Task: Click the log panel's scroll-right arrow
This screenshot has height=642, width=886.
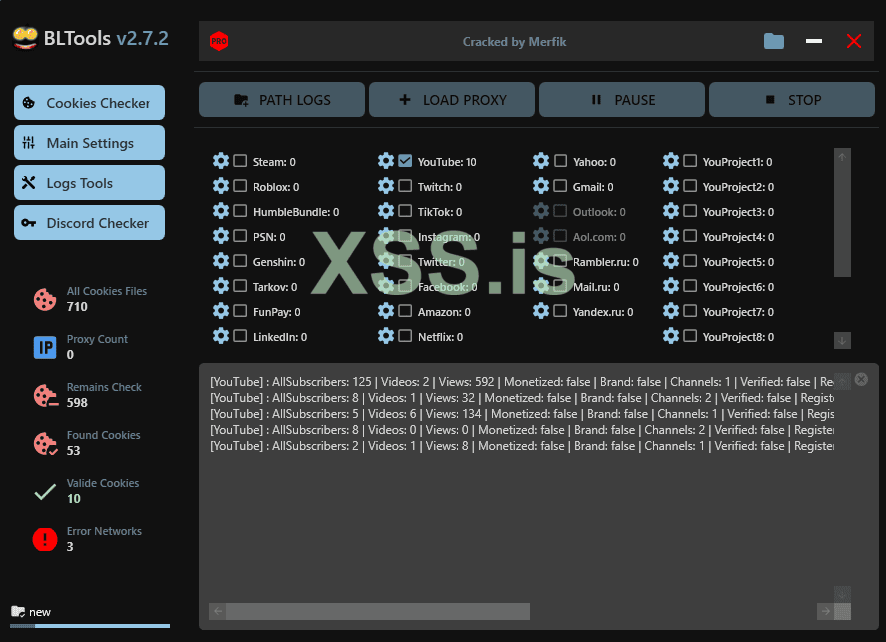Action: (x=825, y=611)
